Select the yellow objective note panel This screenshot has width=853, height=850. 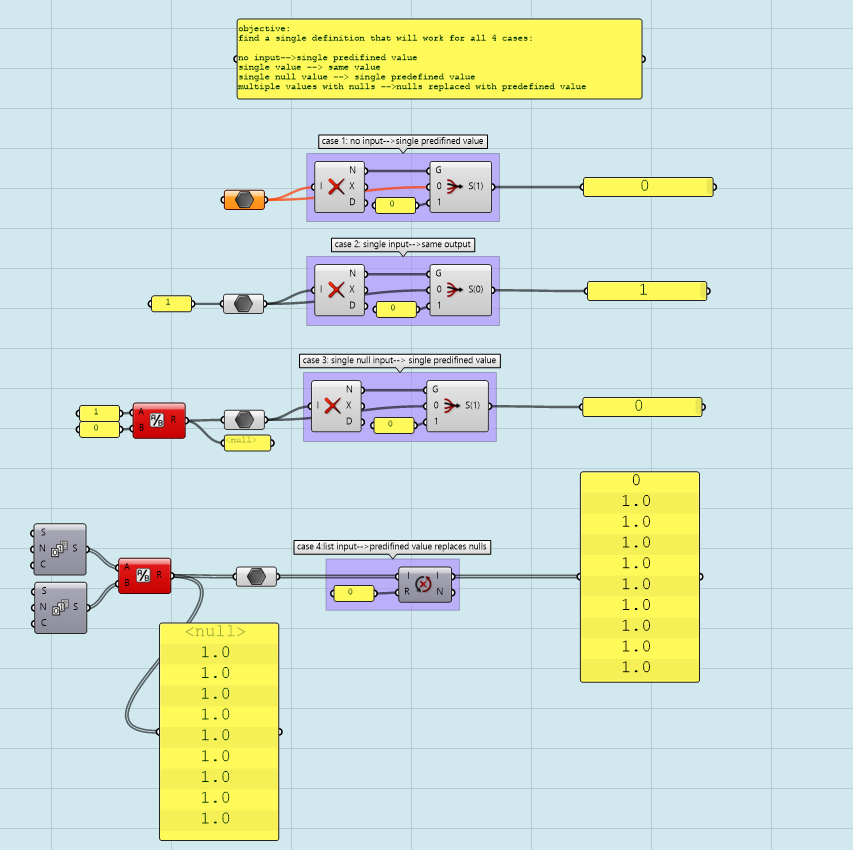(440, 59)
